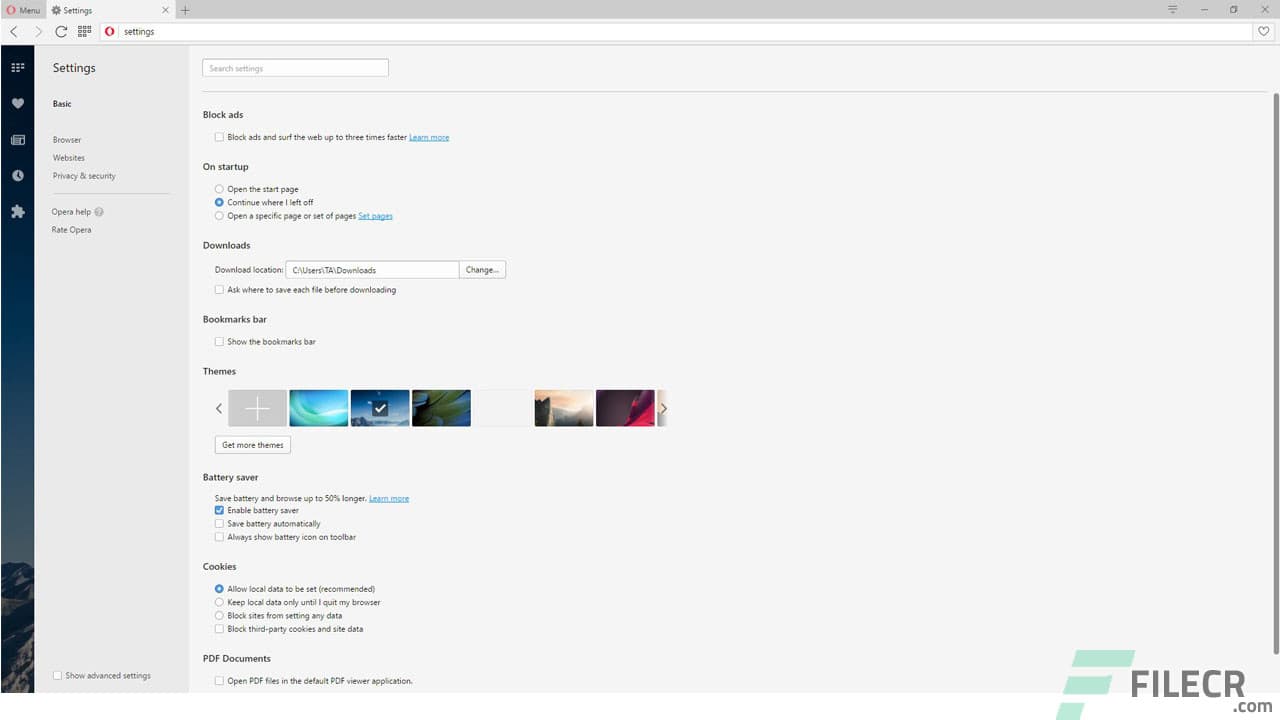1280x720 pixels.
Task: Open Personal News in the sidebar
Action: pos(17,139)
